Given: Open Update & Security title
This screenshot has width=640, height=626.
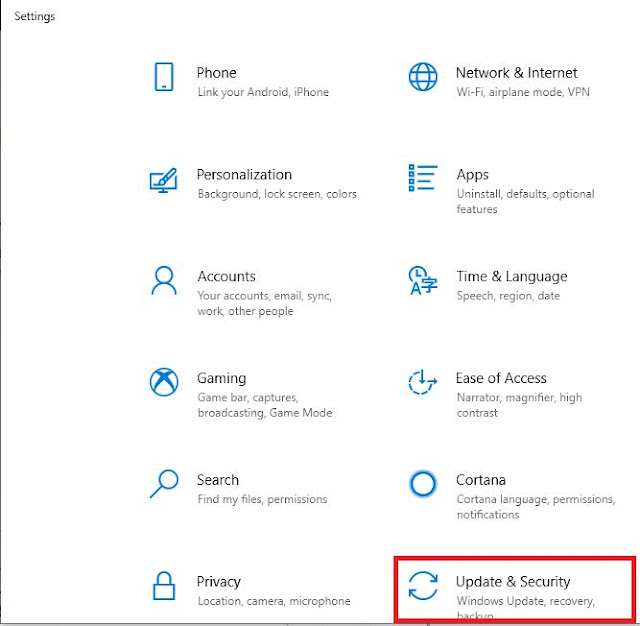Looking at the screenshot, I should [x=513, y=582].
